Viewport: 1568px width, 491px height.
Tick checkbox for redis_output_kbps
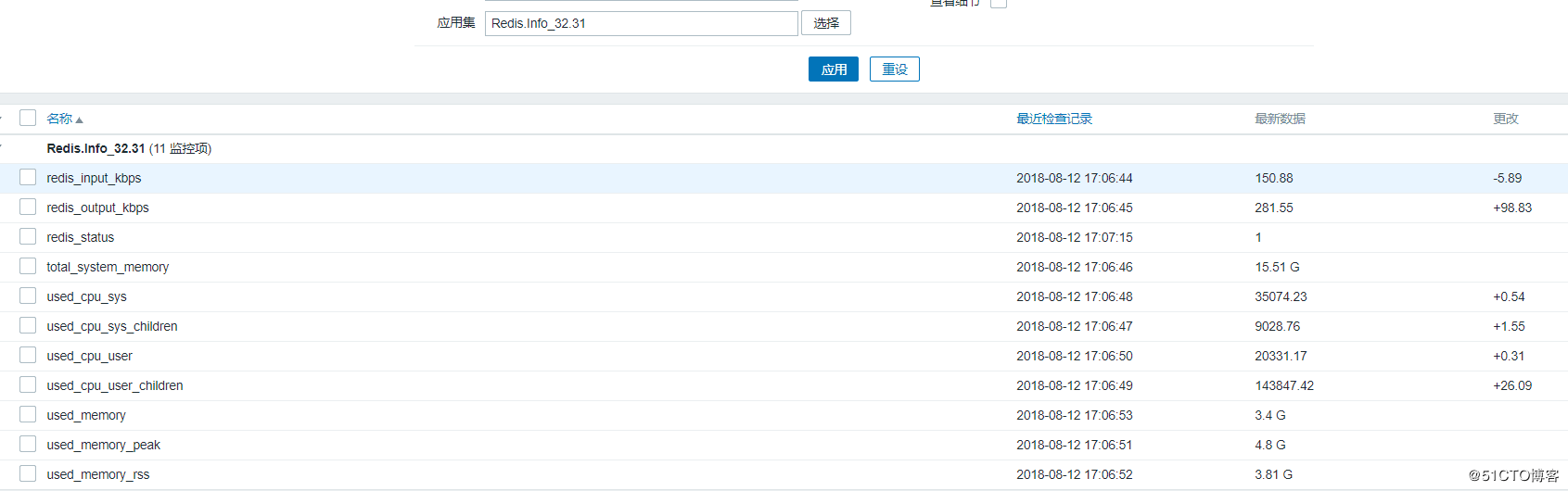click(28, 207)
